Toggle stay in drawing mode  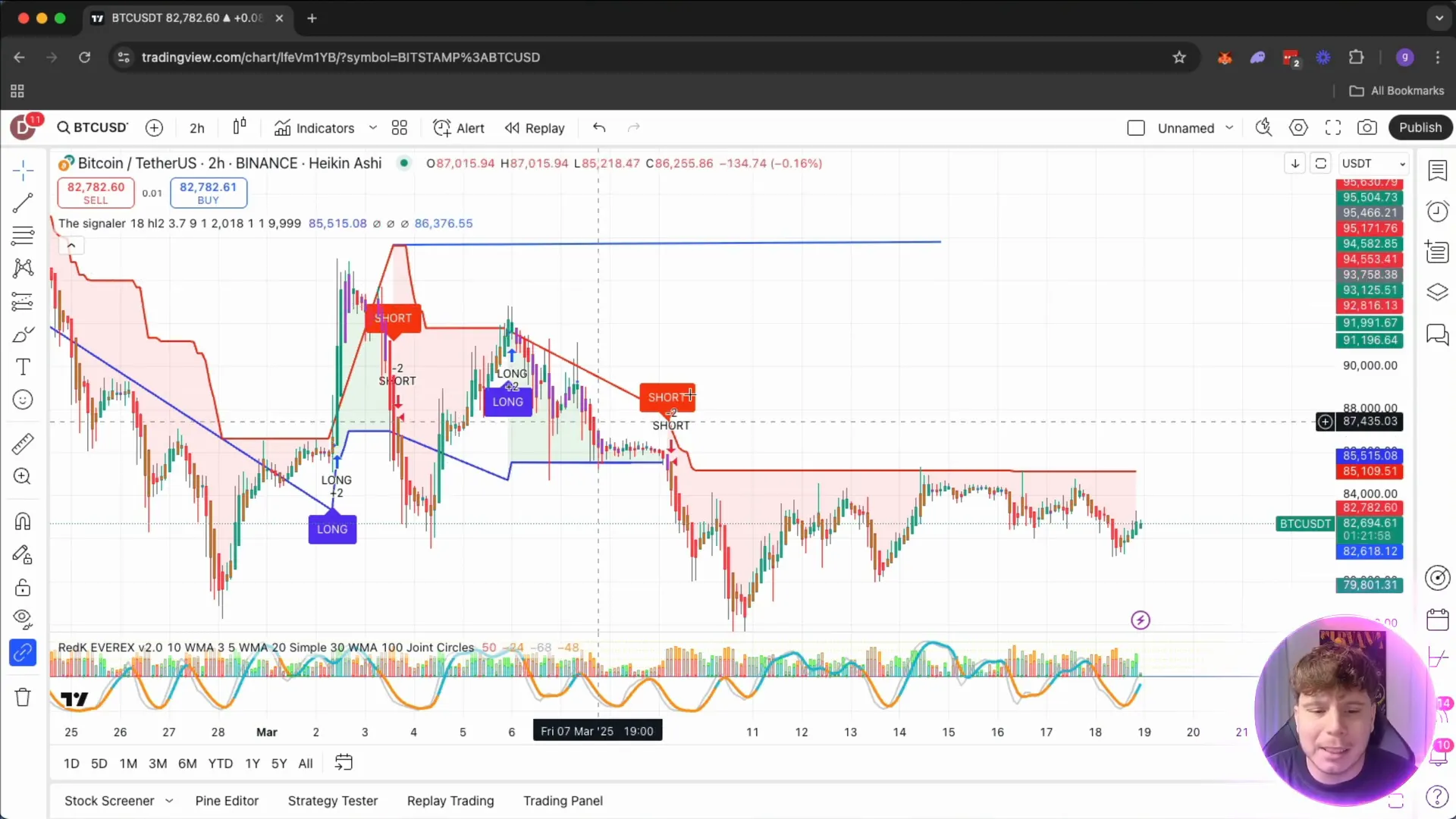pos(23,555)
